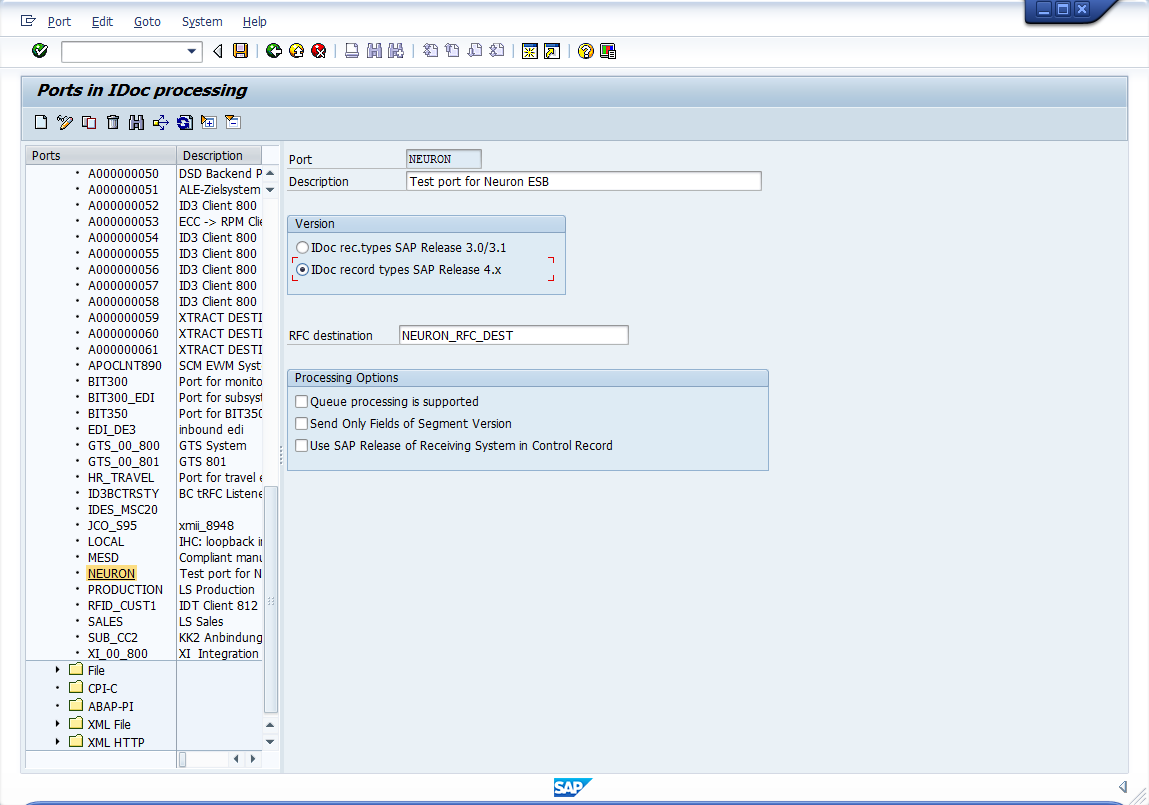Select IDoc rec.types SAP Release 3.0/3.1 radio
Image resolution: width=1149 pixels, height=805 pixels.
[x=302, y=248]
